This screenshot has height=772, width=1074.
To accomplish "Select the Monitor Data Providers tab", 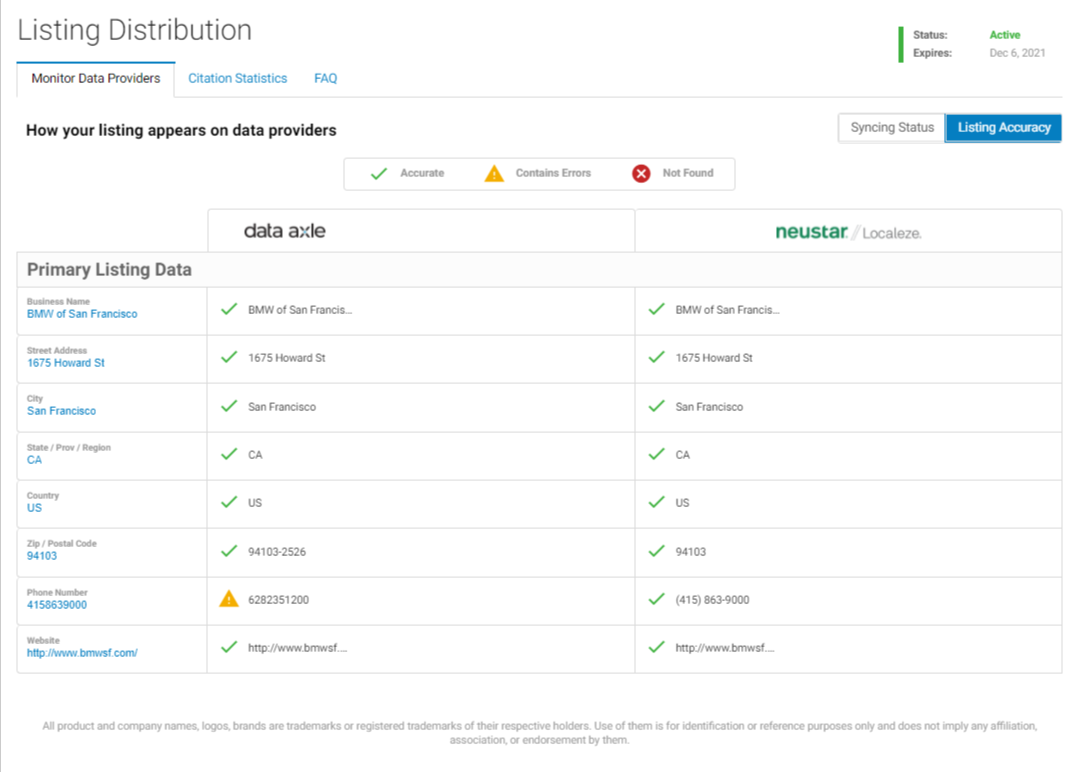I will (96, 78).
